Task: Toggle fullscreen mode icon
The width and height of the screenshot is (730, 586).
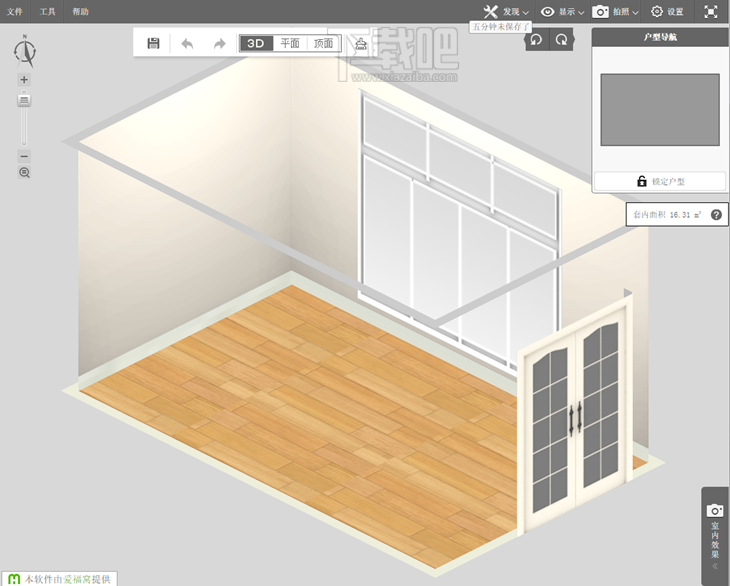Action: (x=710, y=12)
